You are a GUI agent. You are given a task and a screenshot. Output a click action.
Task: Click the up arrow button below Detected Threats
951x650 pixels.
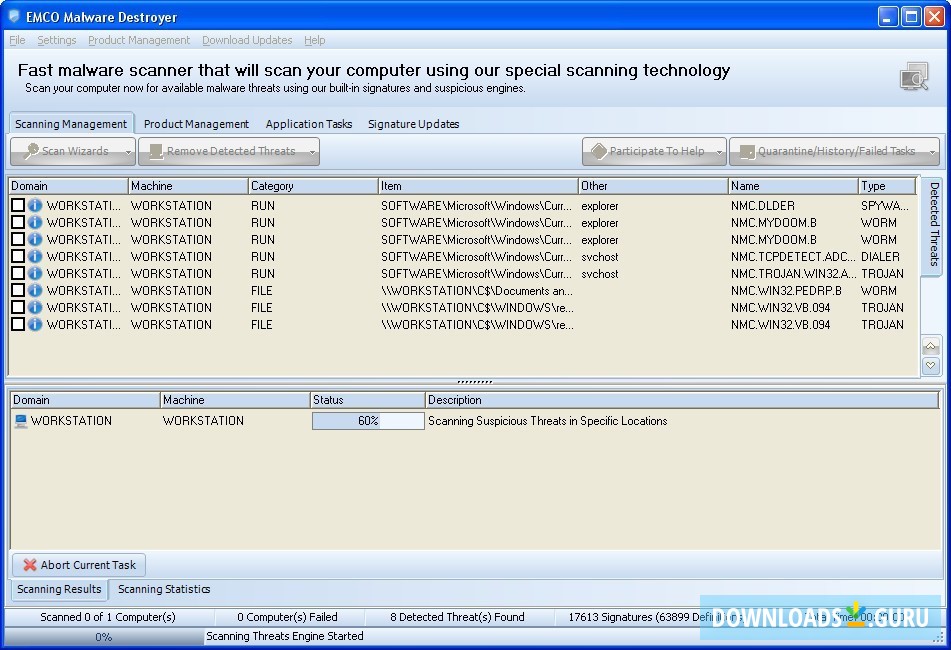tap(930, 346)
